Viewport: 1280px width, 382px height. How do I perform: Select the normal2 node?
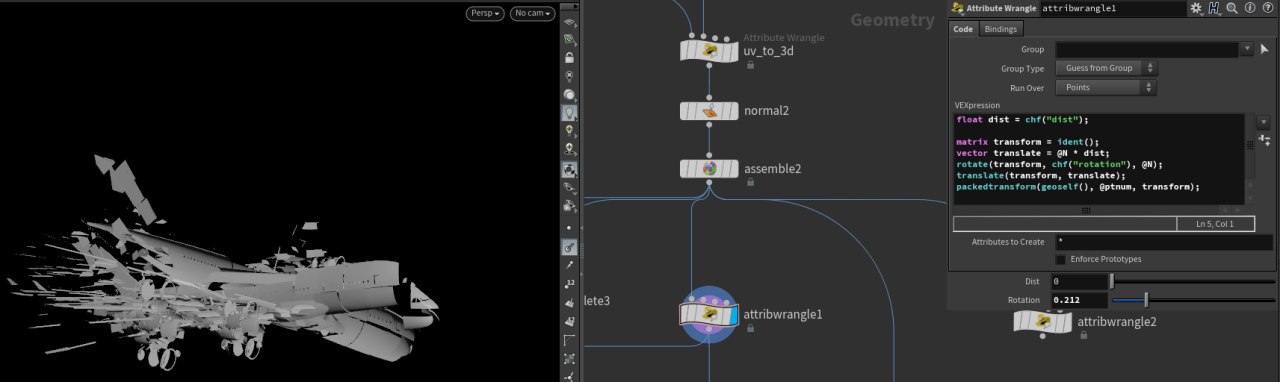click(x=709, y=111)
